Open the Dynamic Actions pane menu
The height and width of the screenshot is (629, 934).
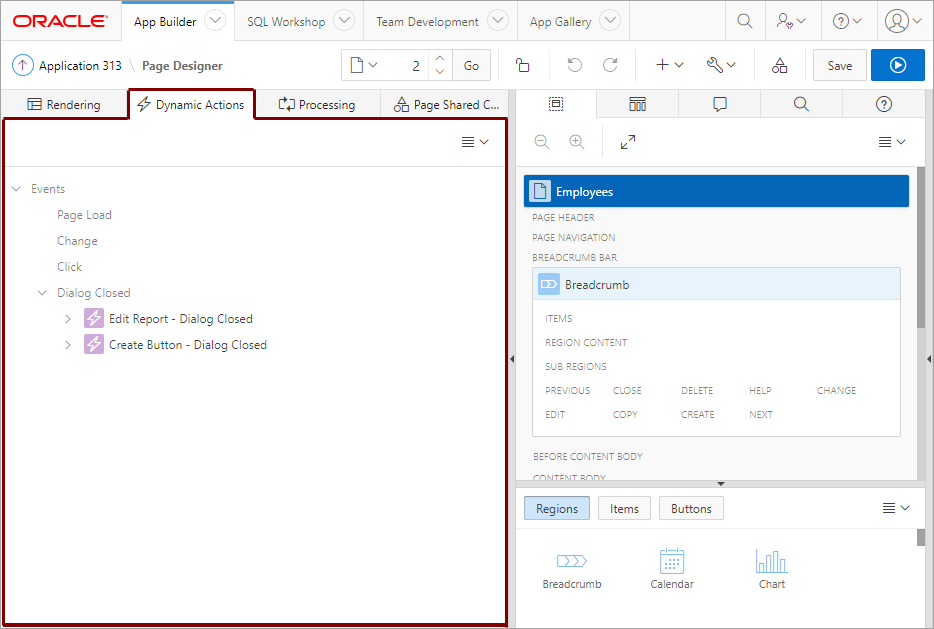point(475,142)
